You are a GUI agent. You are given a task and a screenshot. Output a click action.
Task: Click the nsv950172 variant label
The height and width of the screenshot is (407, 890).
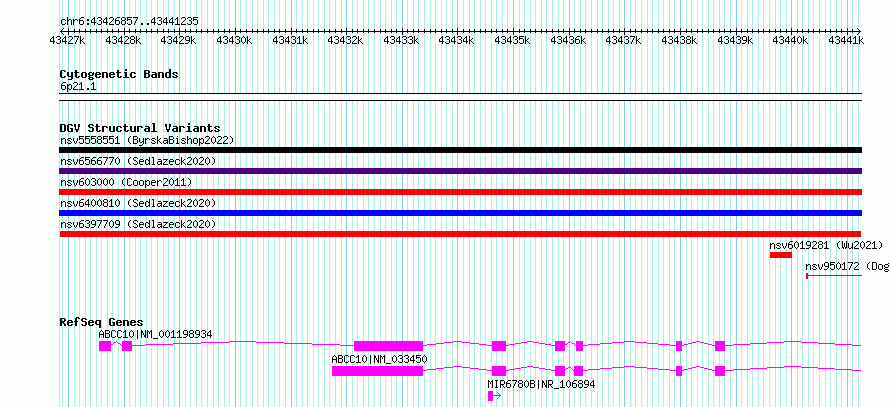click(x=847, y=266)
